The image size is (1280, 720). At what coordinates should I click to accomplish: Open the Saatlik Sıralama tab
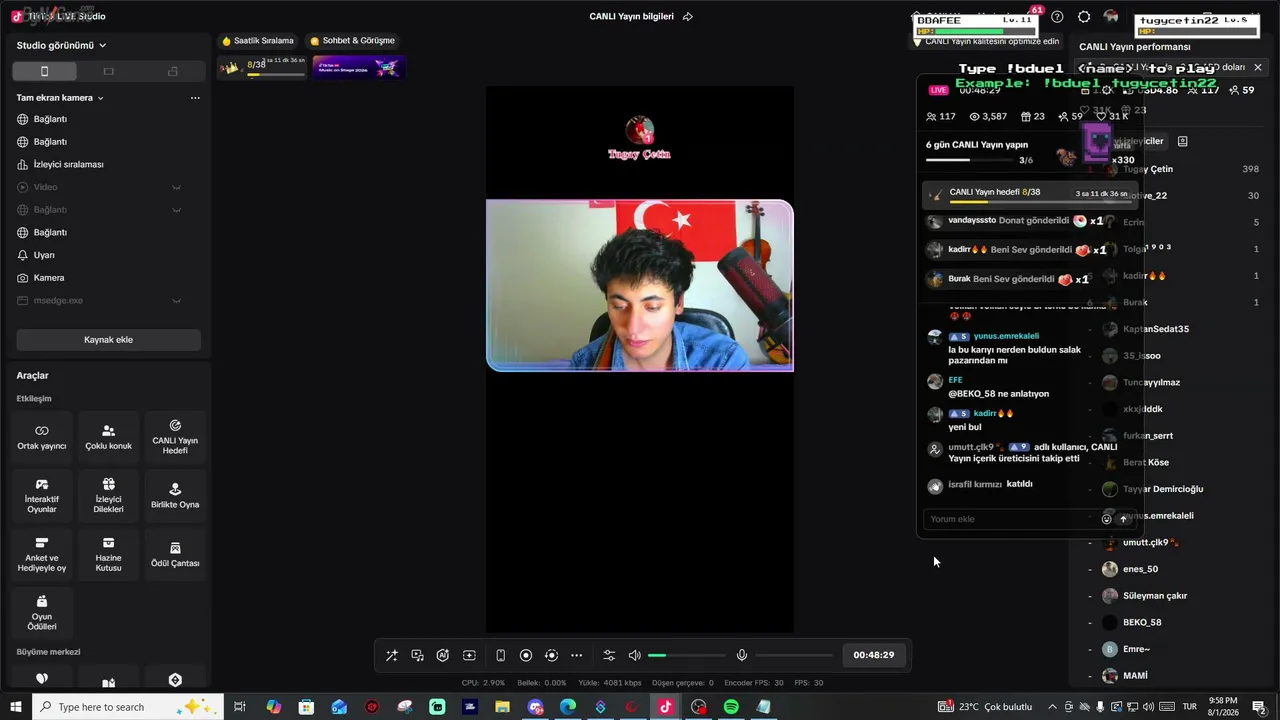(258, 41)
